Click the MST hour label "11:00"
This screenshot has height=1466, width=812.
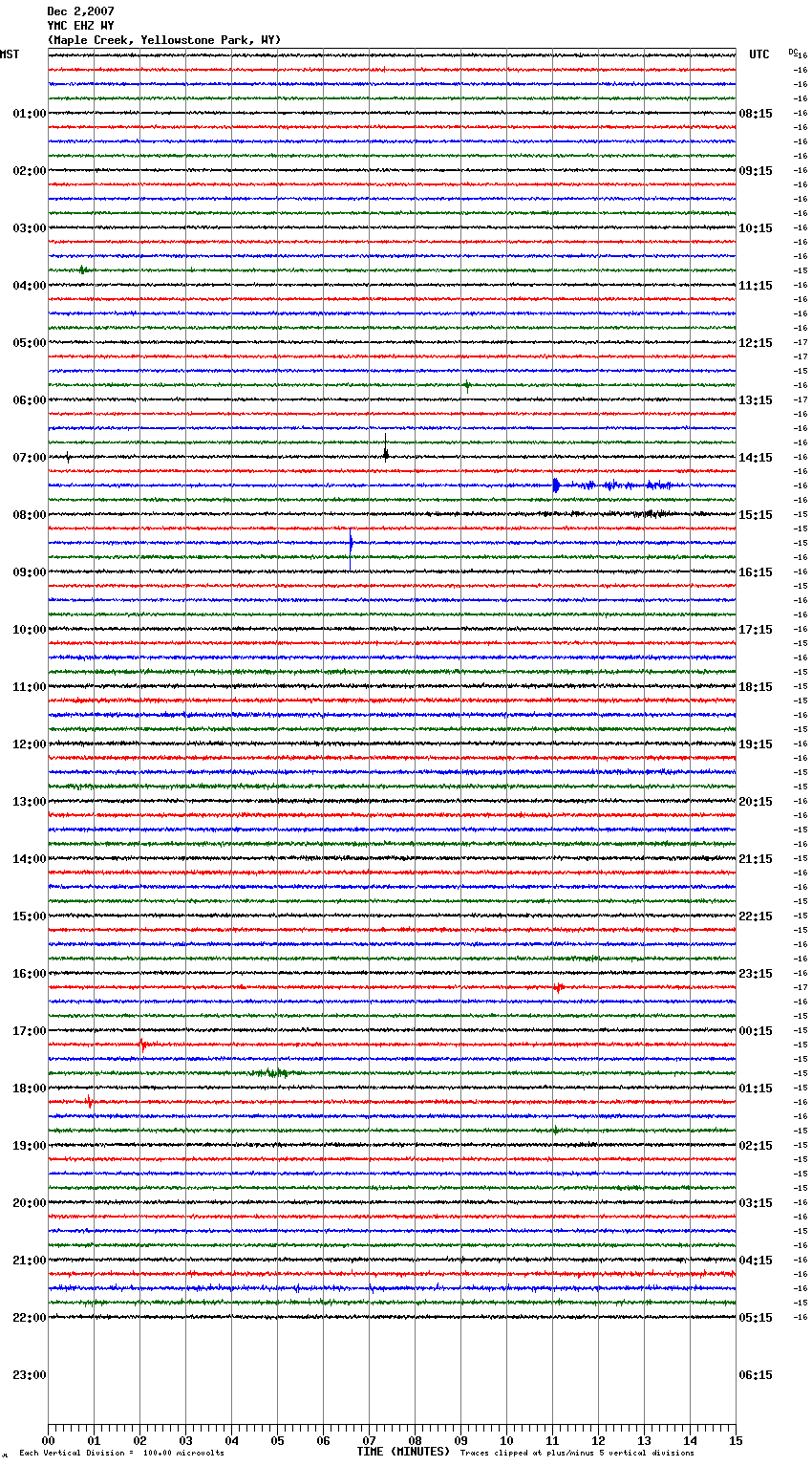tap(30, 687)
